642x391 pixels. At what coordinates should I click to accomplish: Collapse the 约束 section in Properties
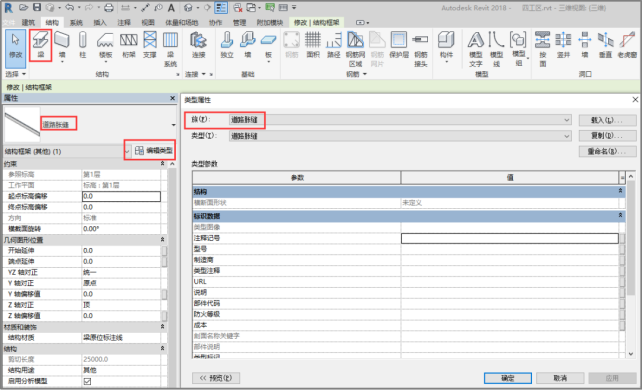pos(163,164)
